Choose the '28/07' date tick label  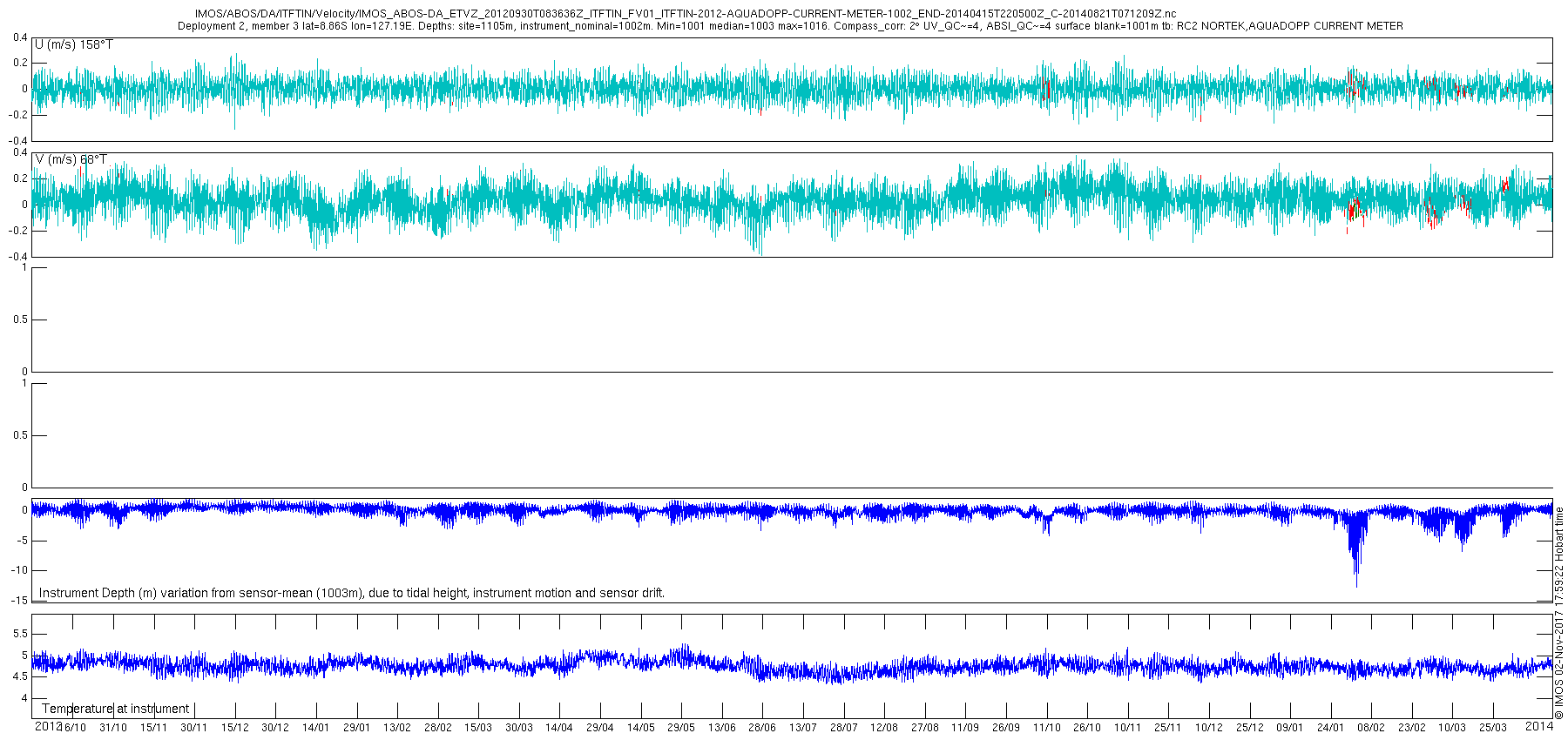click(842, 728)
